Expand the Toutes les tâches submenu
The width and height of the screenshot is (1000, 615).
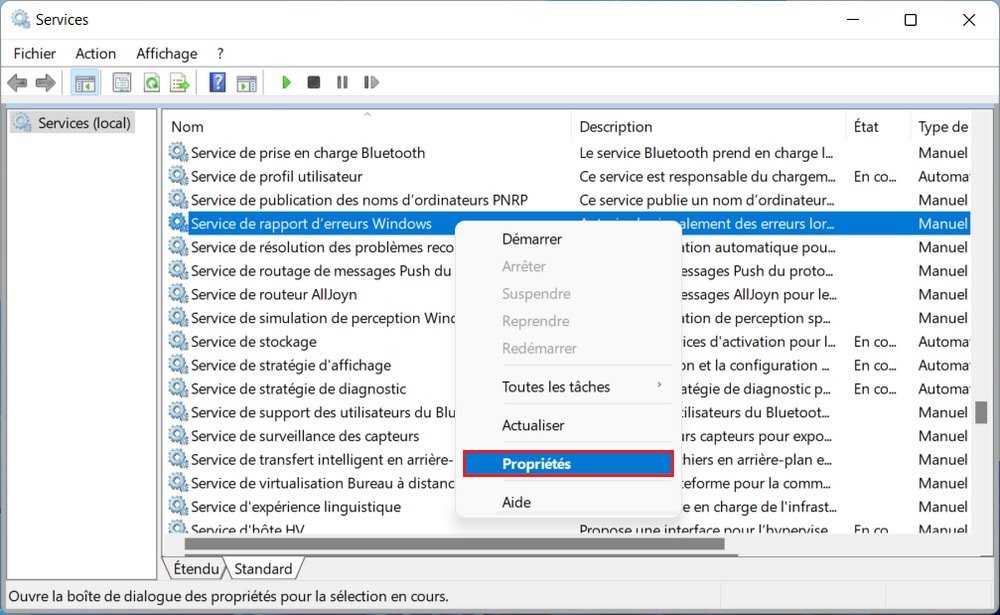click(x=568, y=387)
